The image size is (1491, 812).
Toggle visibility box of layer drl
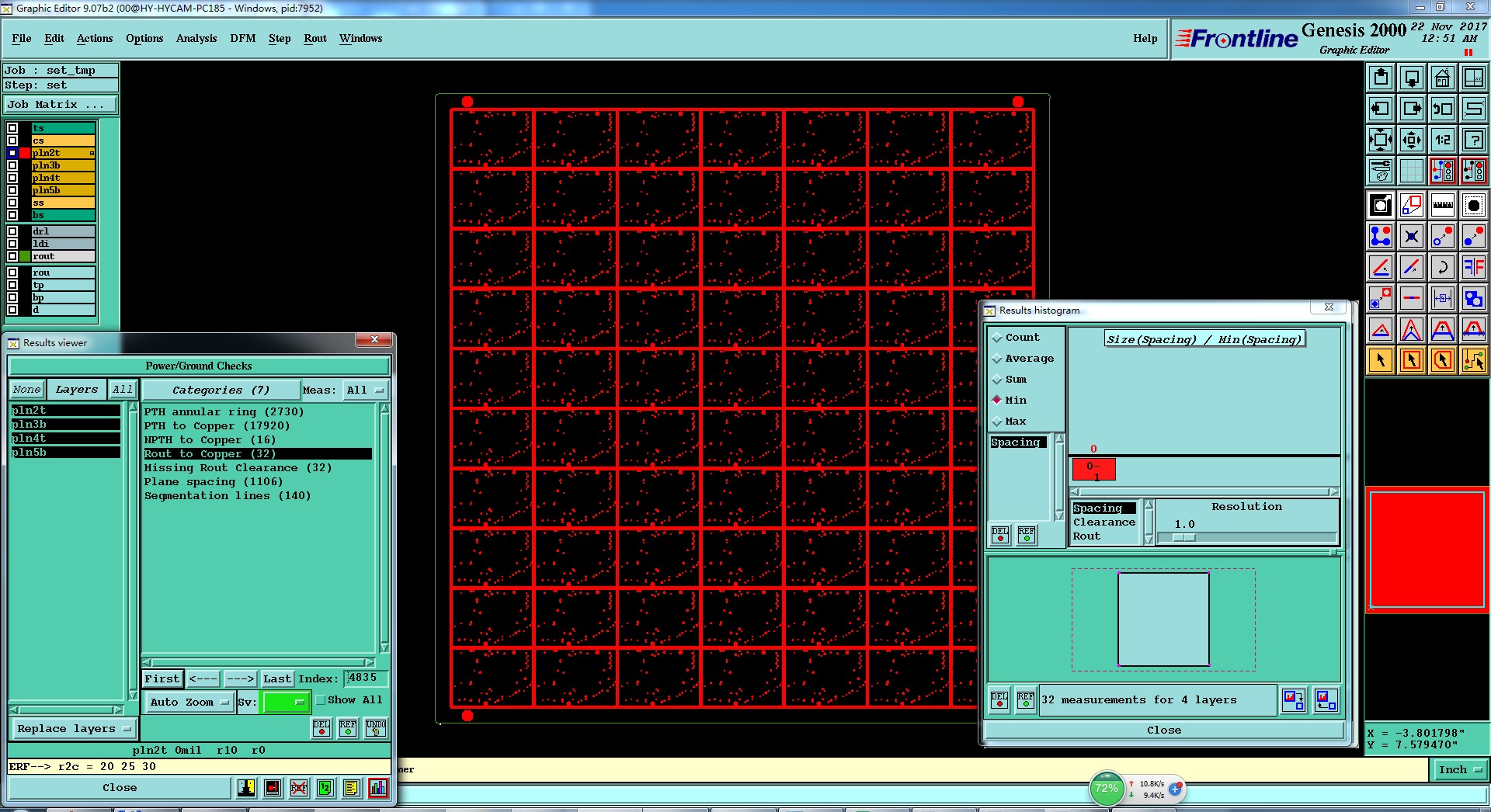(12, 231)
